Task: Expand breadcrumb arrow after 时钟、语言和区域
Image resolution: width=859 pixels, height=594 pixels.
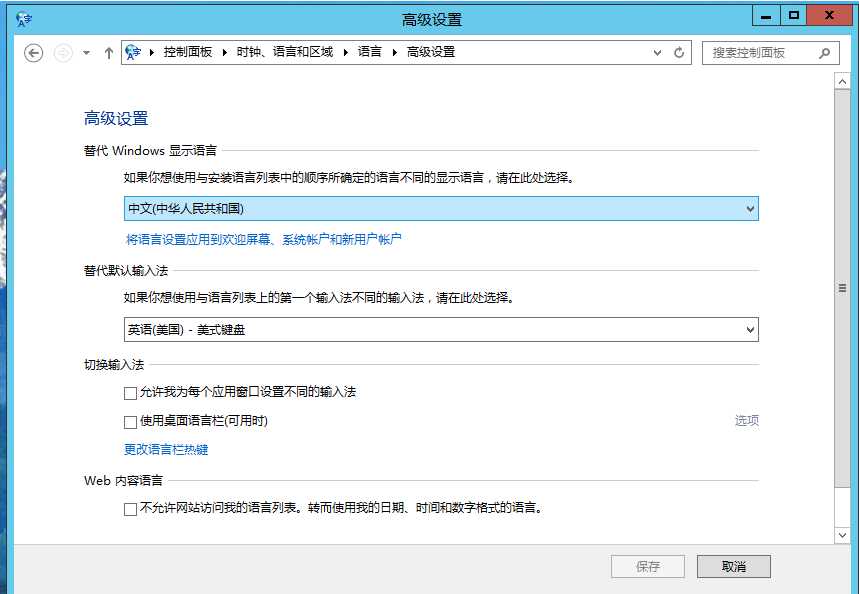Action: pos(346,53)
